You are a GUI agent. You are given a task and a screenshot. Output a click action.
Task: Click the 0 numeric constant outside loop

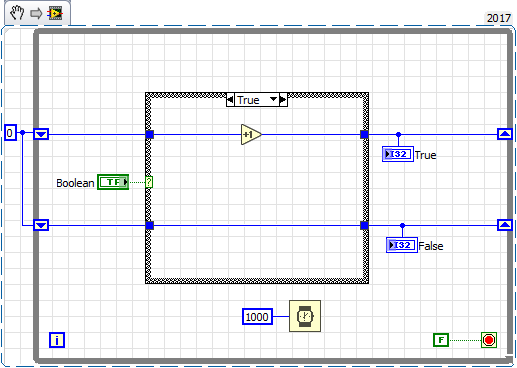click(10, 133)
